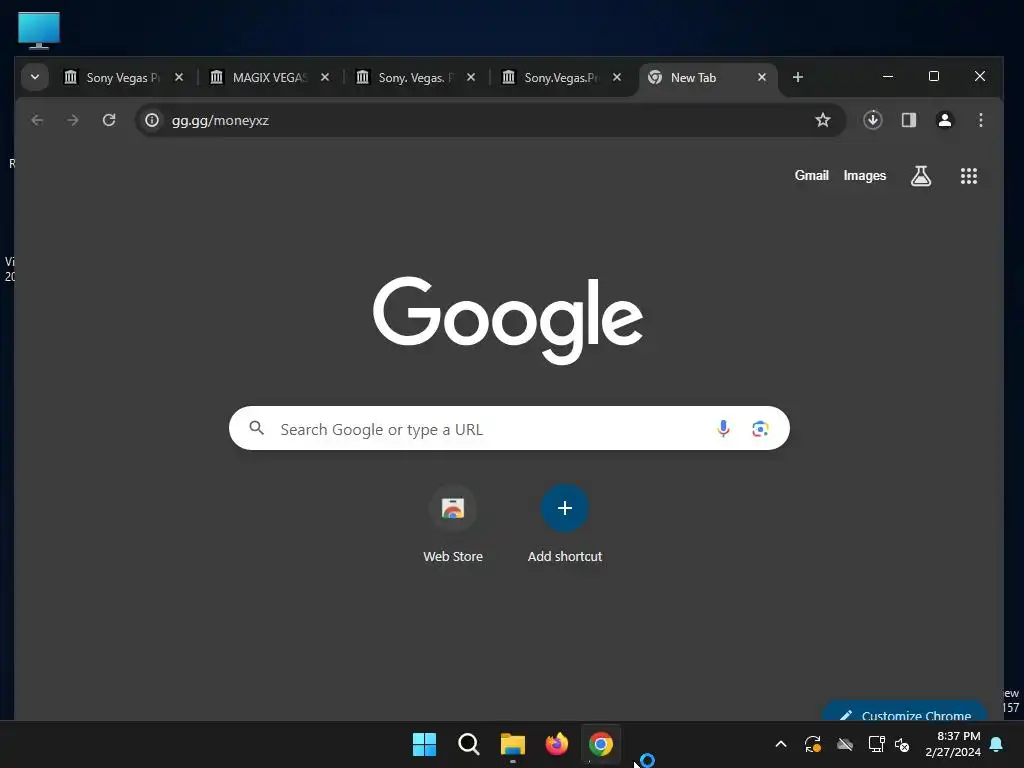
Task: Minimize the Chrome window
Action: tap(888, 76)
